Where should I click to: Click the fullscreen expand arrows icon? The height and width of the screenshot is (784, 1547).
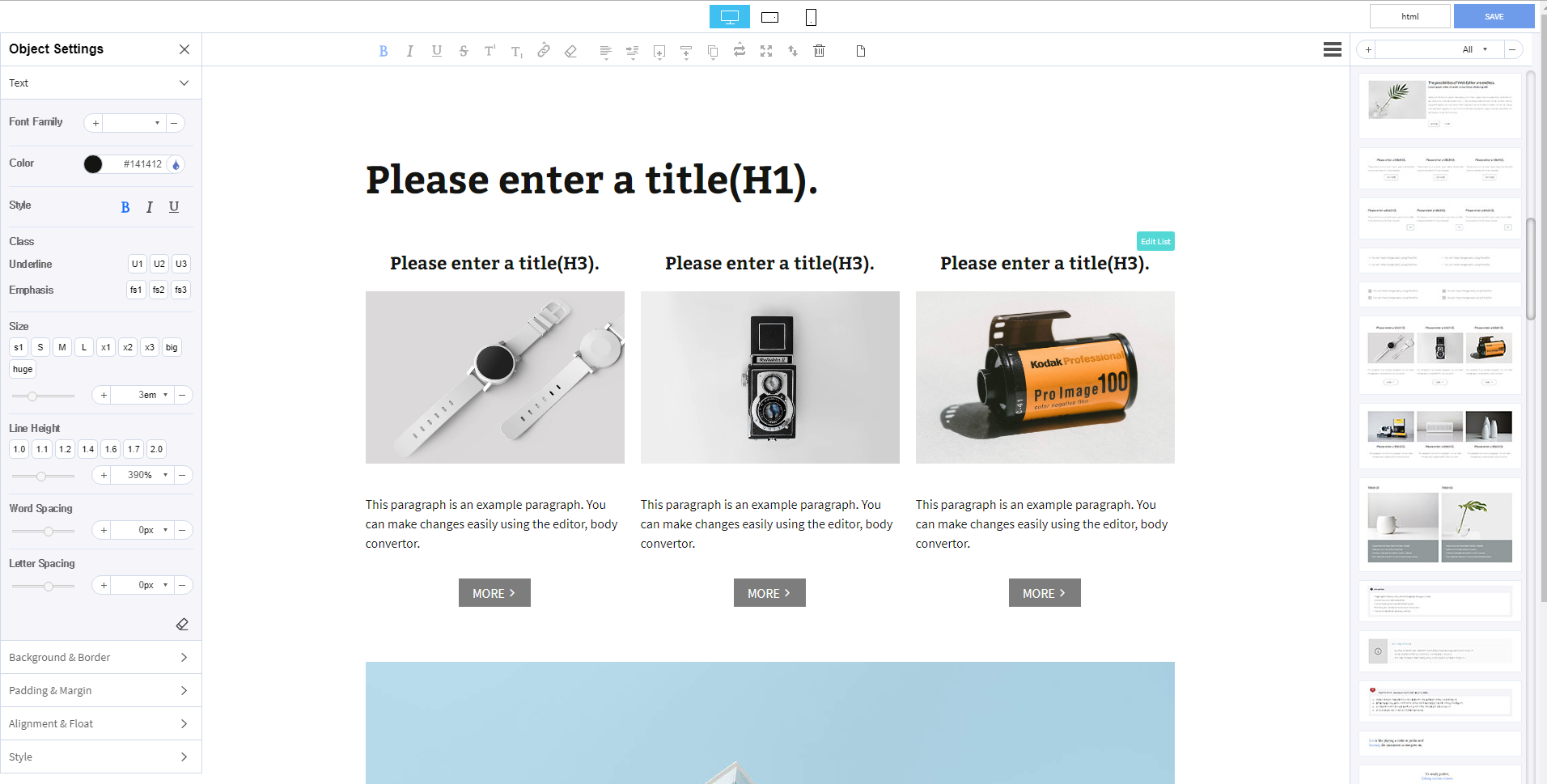(766, 51)
